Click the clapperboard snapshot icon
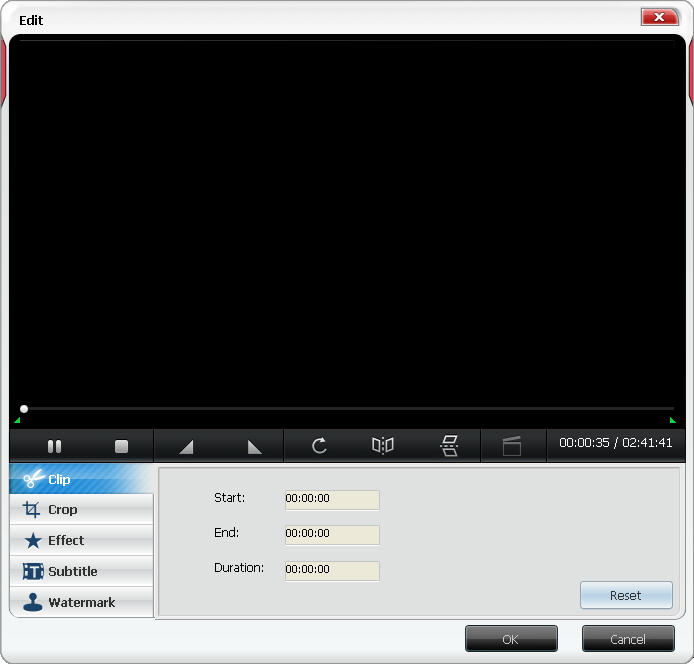 [512, 446]
